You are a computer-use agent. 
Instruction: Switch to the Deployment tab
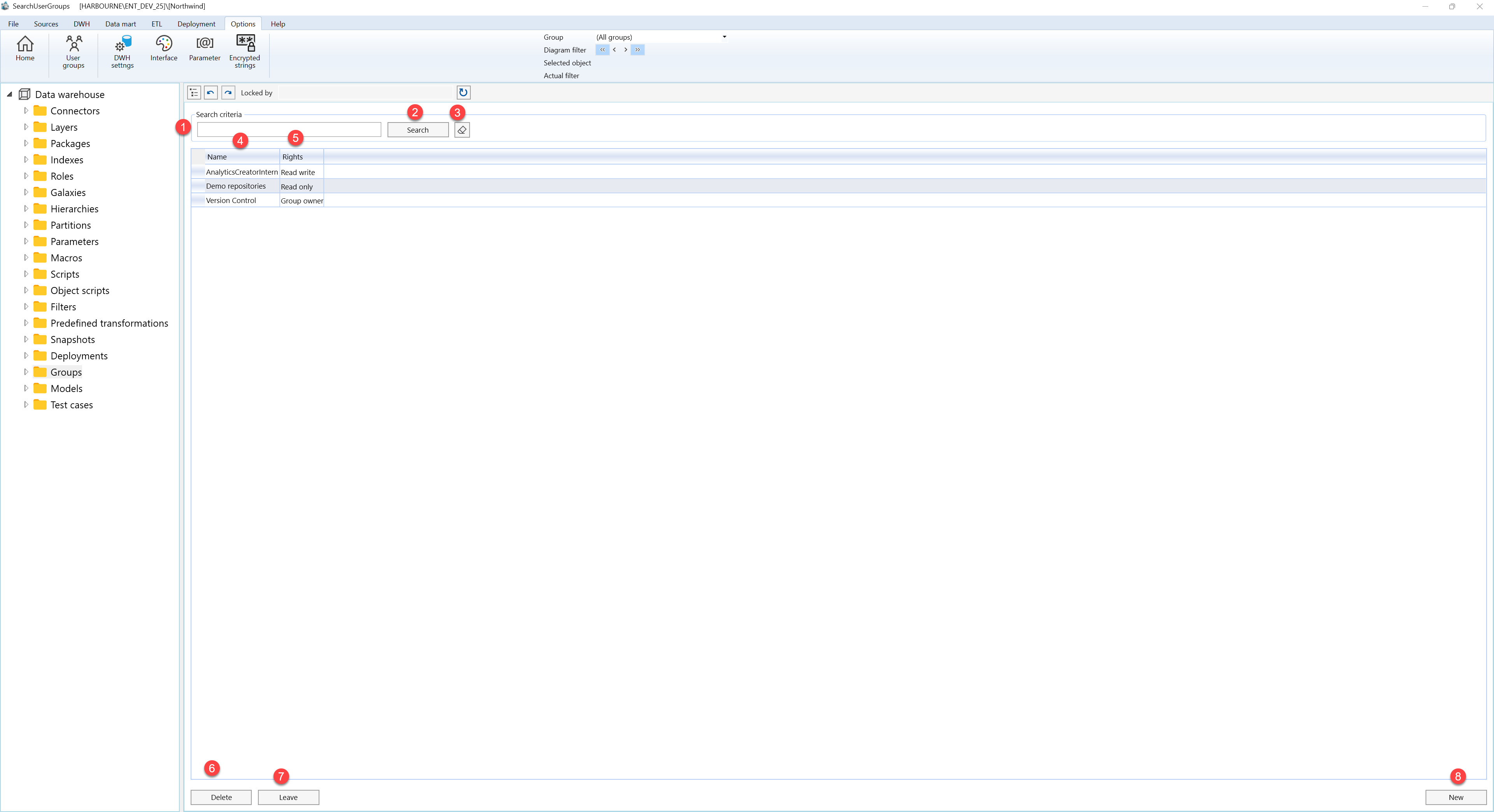[196, 24]
